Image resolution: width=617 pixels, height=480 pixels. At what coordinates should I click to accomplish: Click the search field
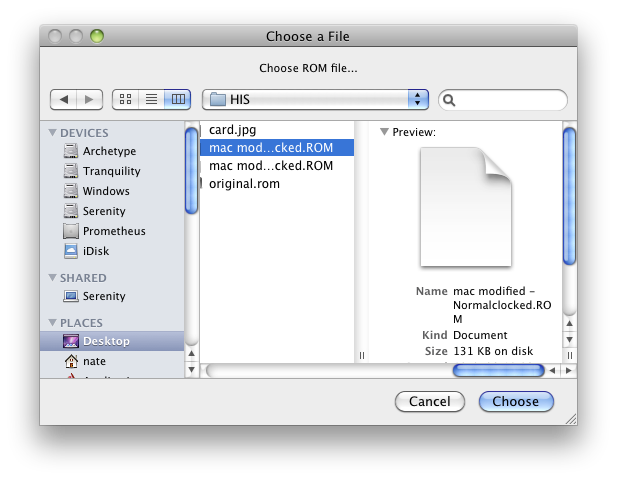point(503,100)
